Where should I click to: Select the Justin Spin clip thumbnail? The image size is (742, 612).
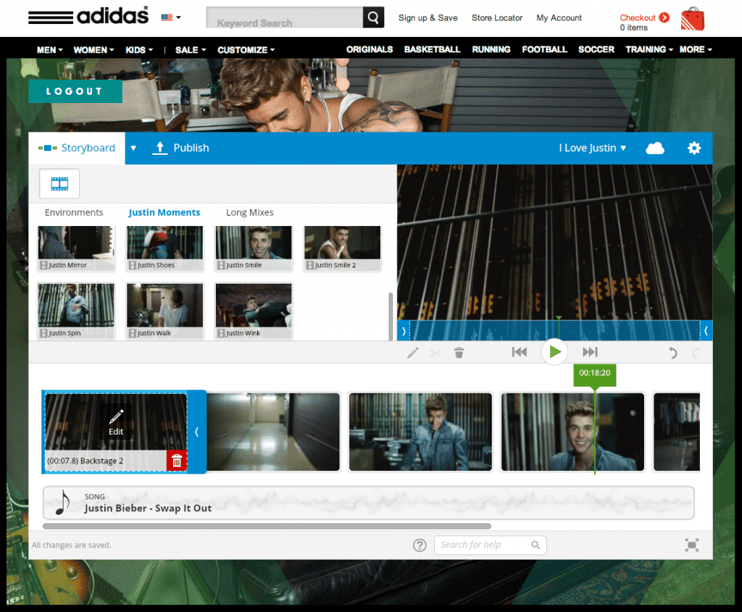coord(76,310)
